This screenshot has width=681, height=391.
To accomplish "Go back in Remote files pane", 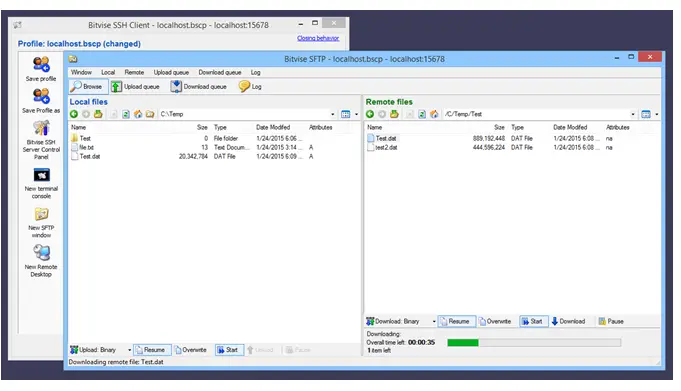I will point(370,114).
